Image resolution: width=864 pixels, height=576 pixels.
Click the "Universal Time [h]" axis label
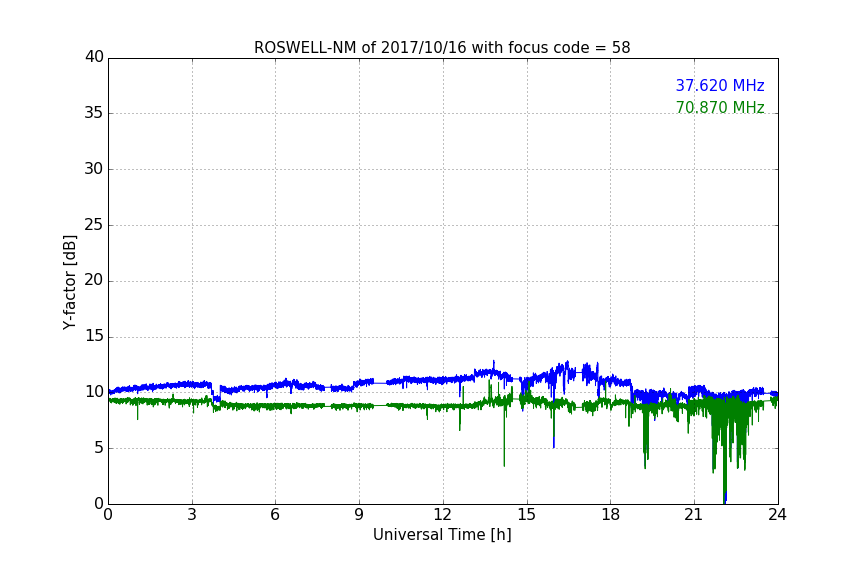coord(442,535)
